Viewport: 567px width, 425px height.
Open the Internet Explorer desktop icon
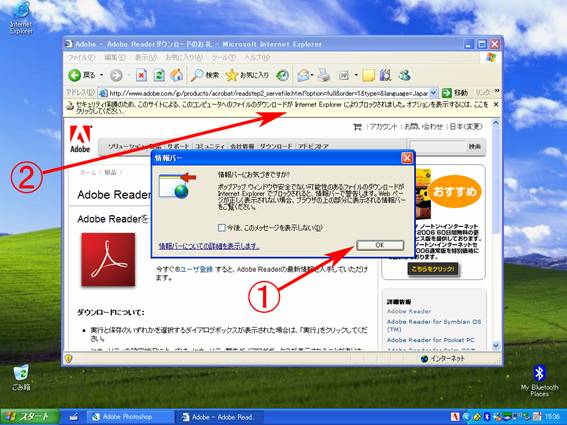[21, 18]
